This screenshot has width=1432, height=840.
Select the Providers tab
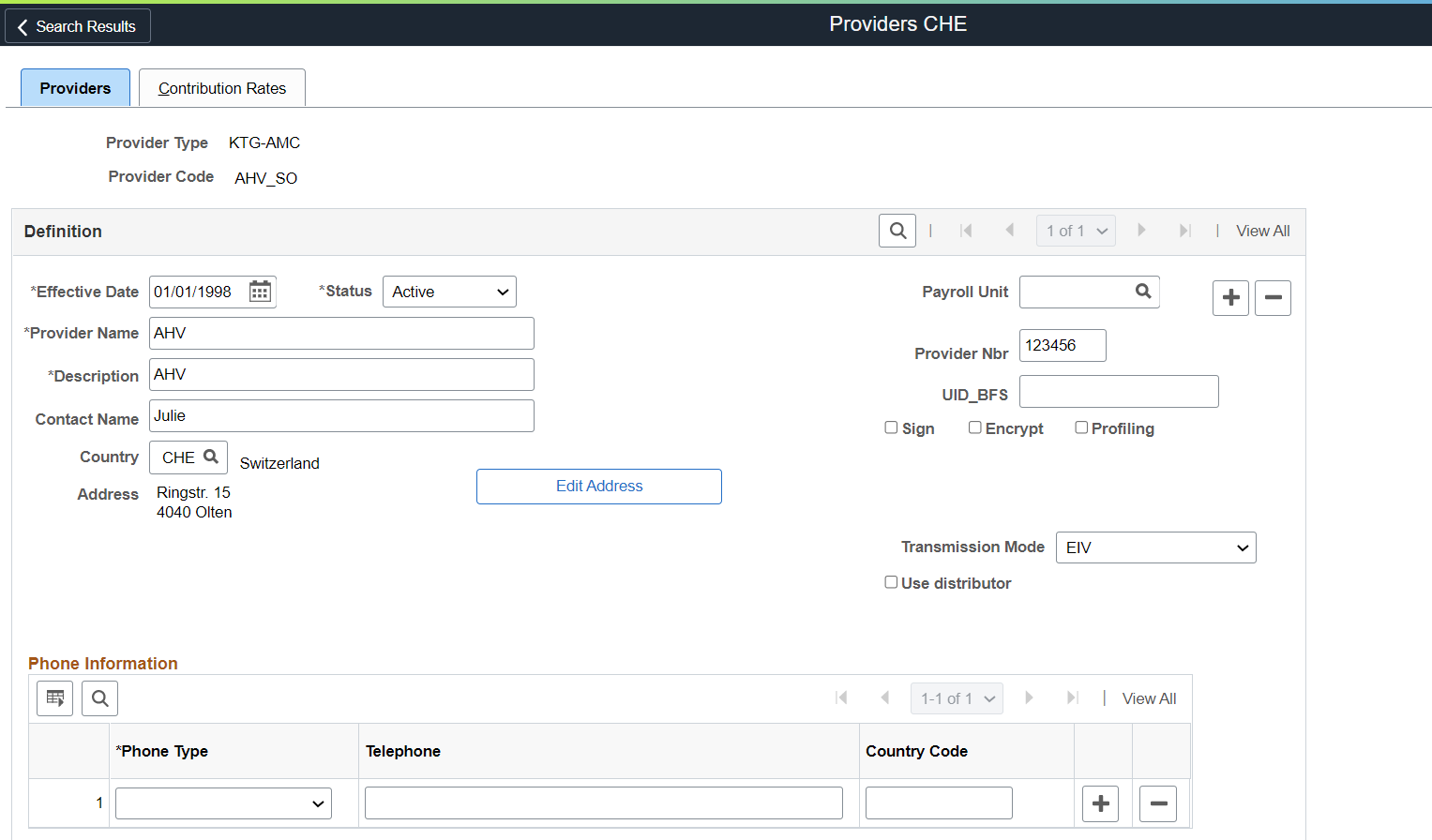pyautogui.click(x=75, y=88)
